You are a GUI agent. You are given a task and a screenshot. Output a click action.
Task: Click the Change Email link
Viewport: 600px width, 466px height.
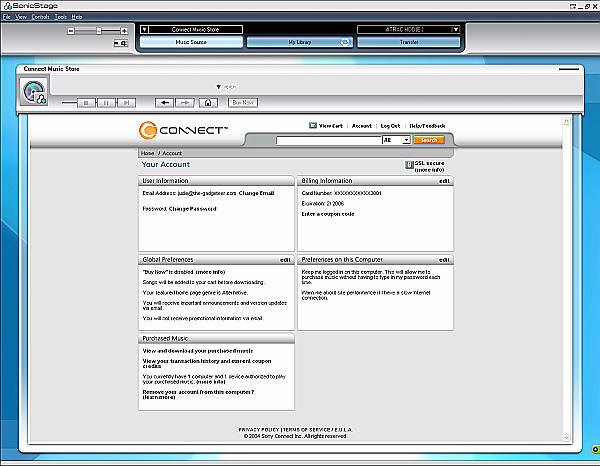tap(256, 192)
